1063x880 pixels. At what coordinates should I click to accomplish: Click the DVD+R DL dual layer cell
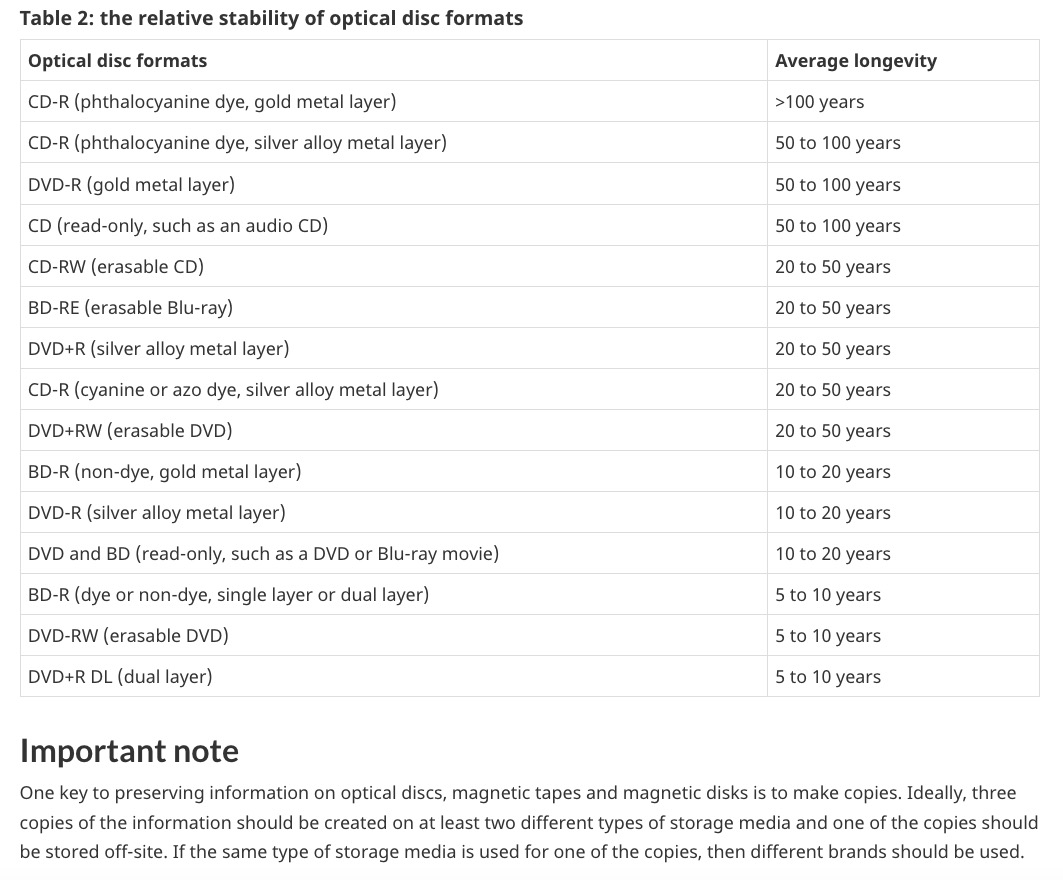(394, 677)
